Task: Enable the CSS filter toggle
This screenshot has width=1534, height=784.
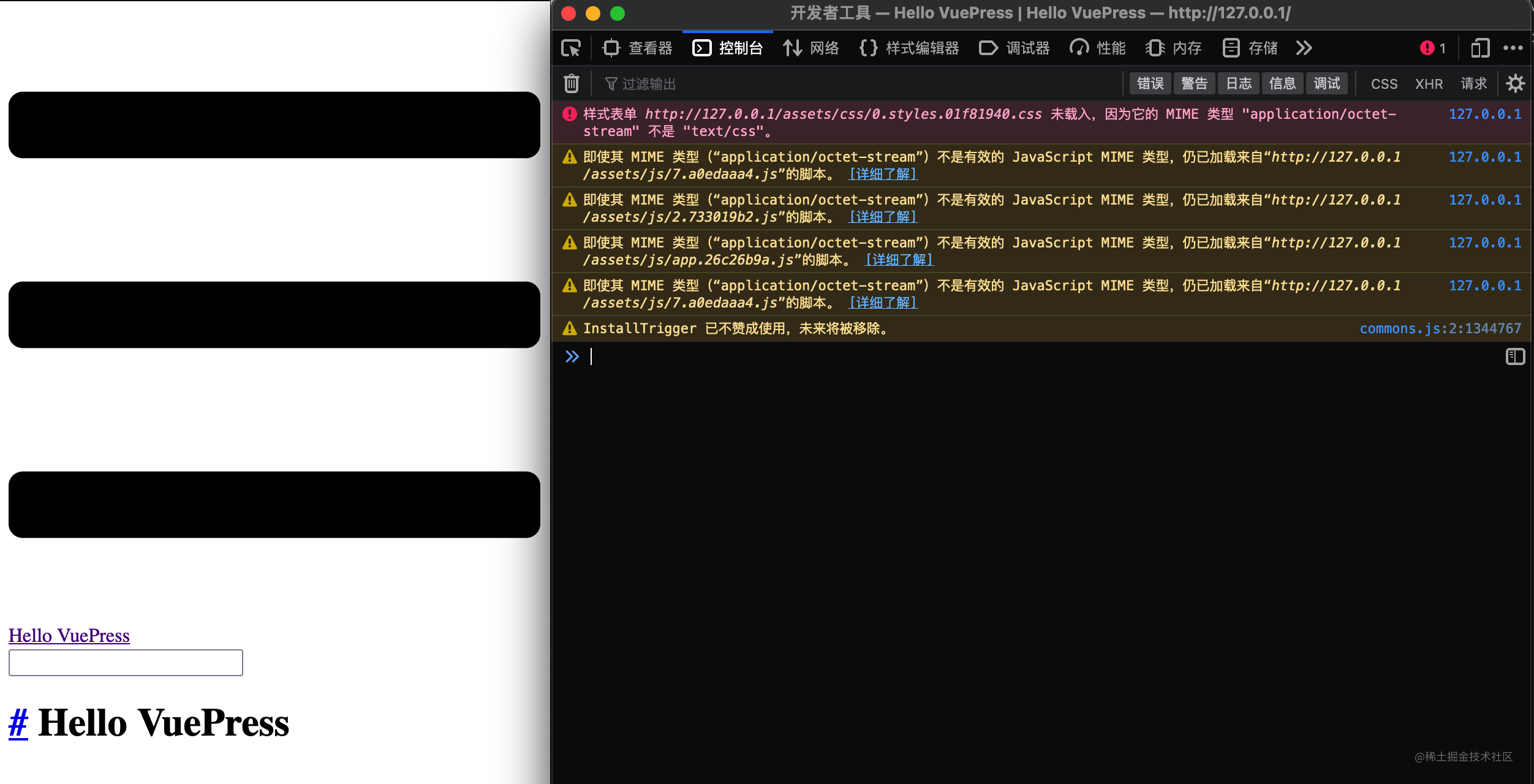Action: tap(1384, 84)
